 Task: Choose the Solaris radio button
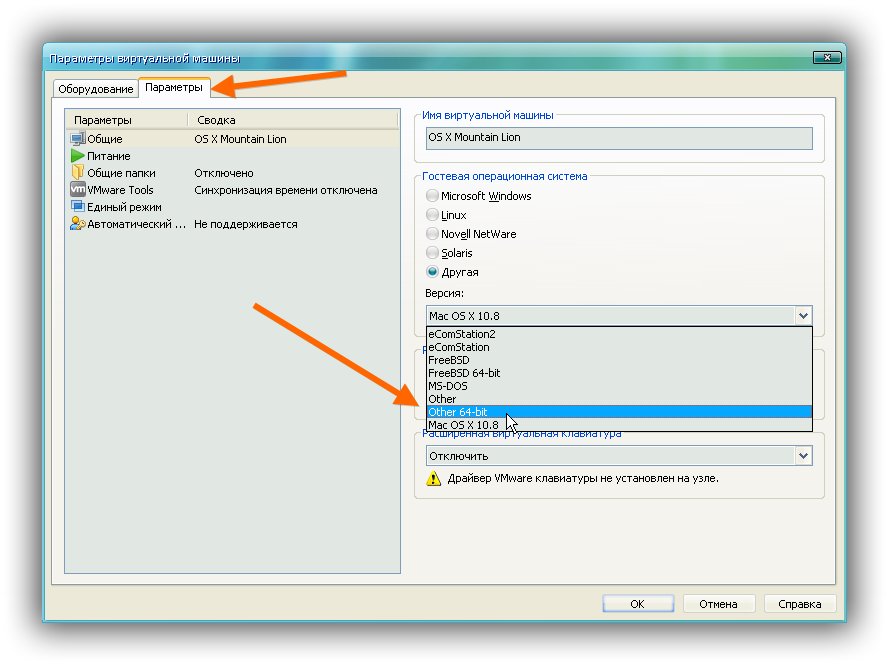pyautogui.click(x=432, y=253)
